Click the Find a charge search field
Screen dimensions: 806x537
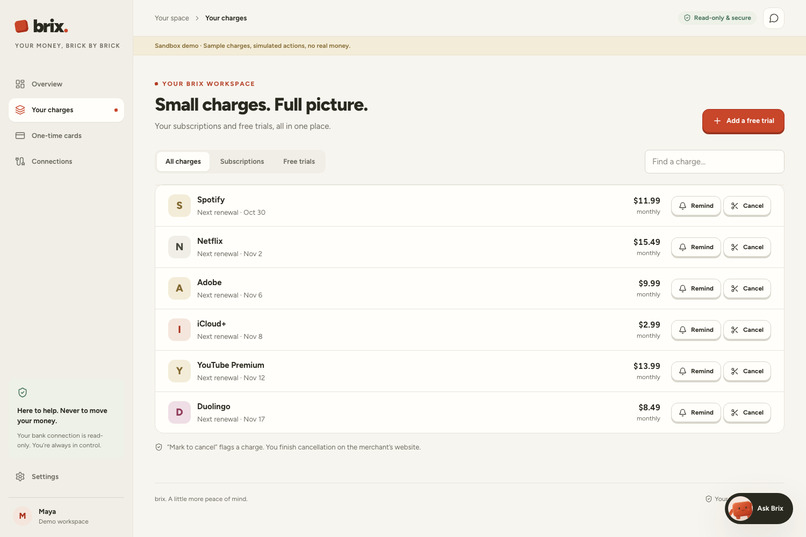(x=715, y=161)
